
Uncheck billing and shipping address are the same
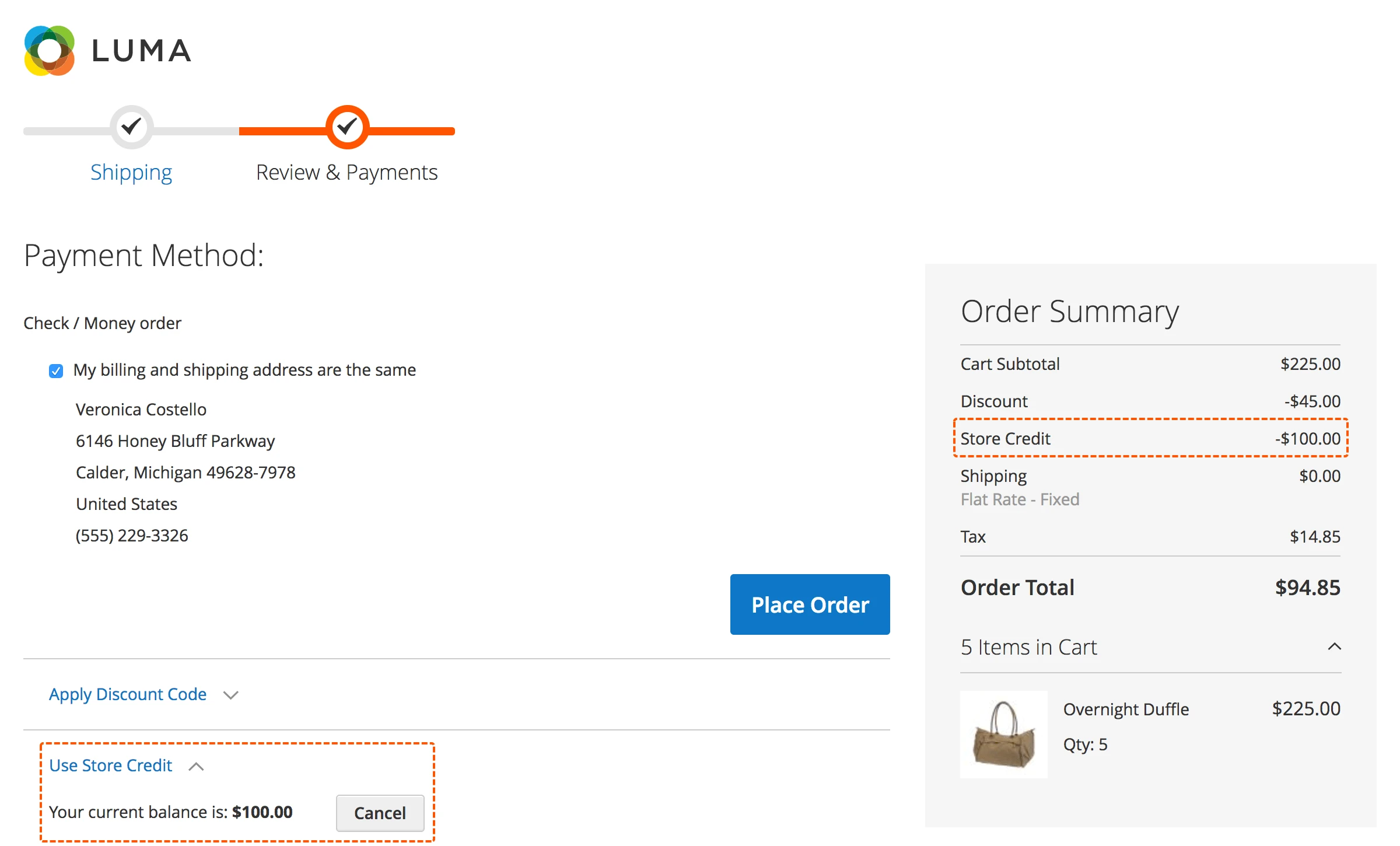click(55, 370)
